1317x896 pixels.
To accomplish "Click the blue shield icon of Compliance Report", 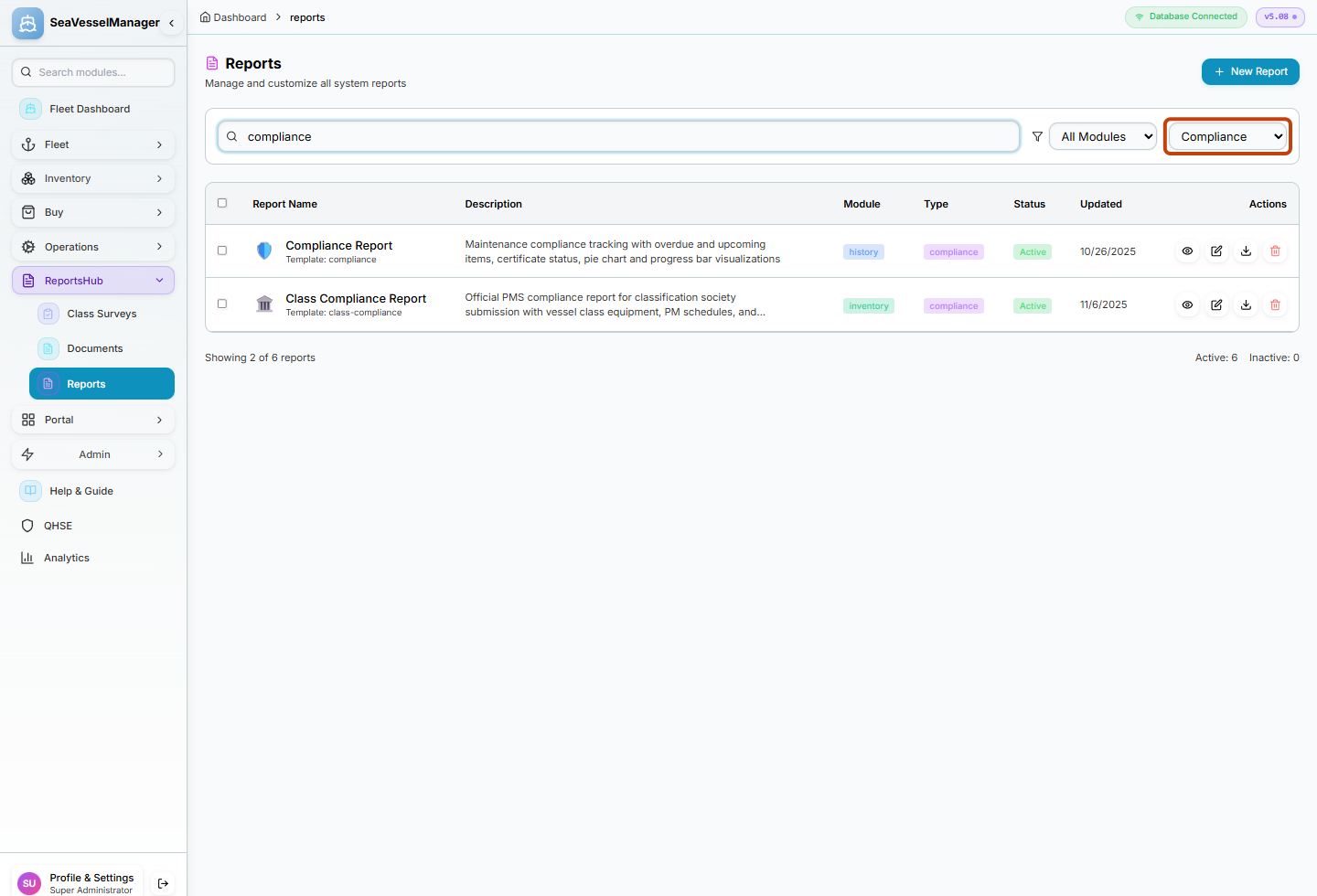I will tap(264, 251).
